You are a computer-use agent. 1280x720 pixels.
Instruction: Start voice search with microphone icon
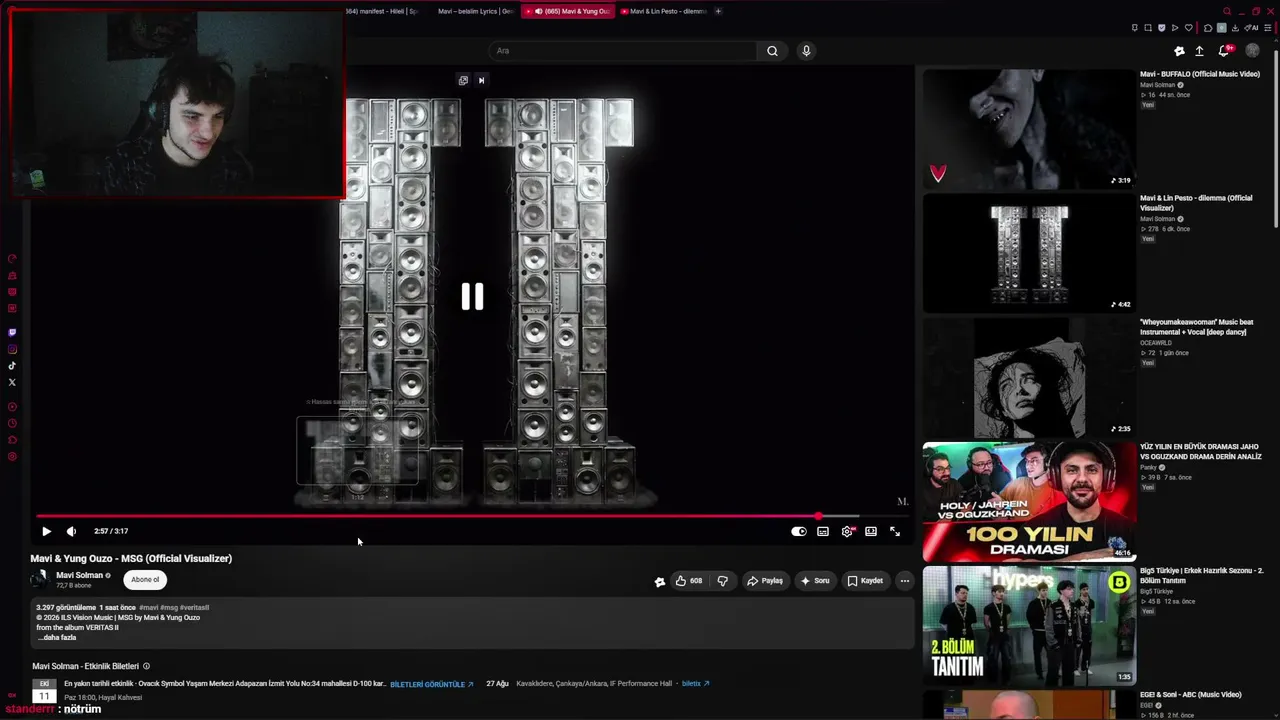(806, 51)
